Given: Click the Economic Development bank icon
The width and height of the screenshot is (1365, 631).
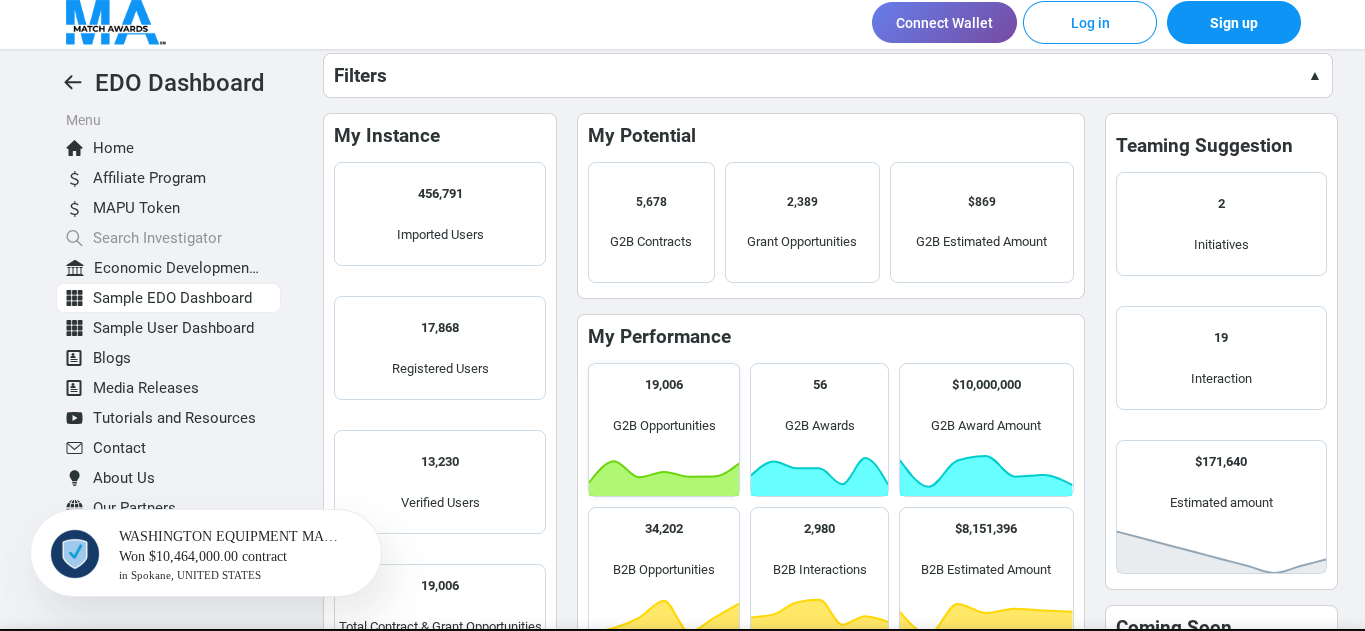Looking at the screenshot, I should pos(75,268).
